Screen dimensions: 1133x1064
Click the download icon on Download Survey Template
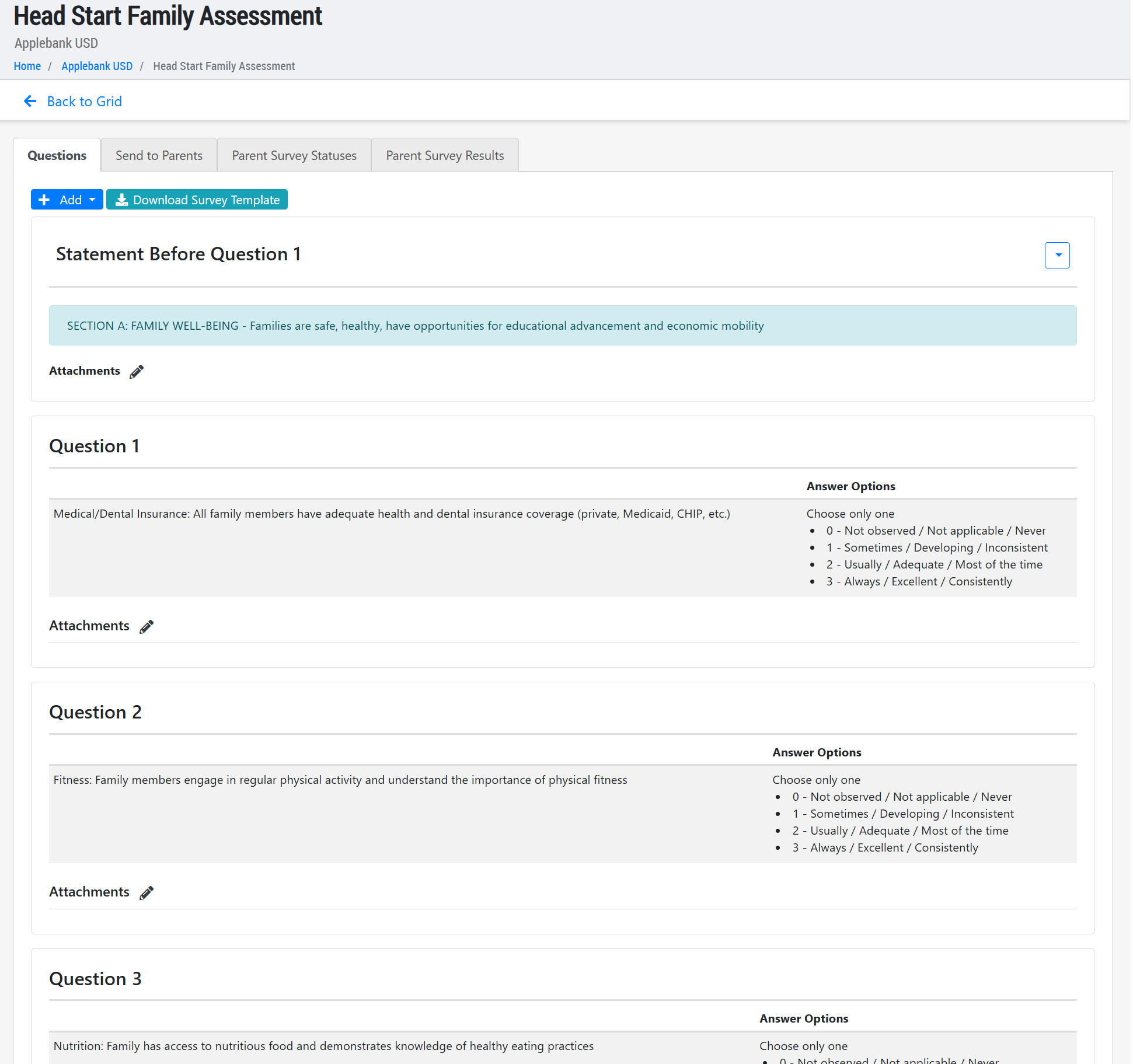(121, 200)
